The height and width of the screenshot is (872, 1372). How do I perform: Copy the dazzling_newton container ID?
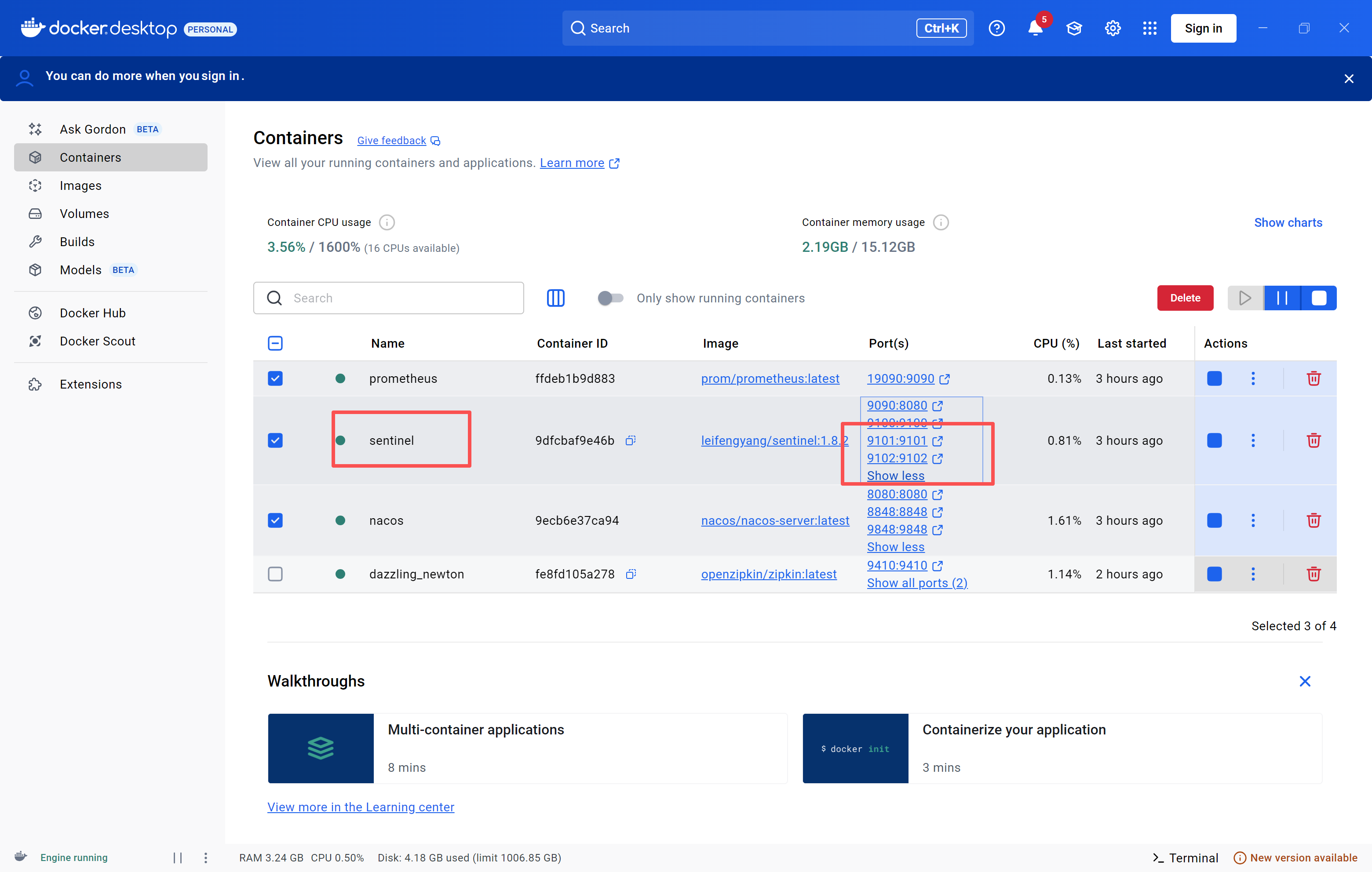(x=631, y=574)
